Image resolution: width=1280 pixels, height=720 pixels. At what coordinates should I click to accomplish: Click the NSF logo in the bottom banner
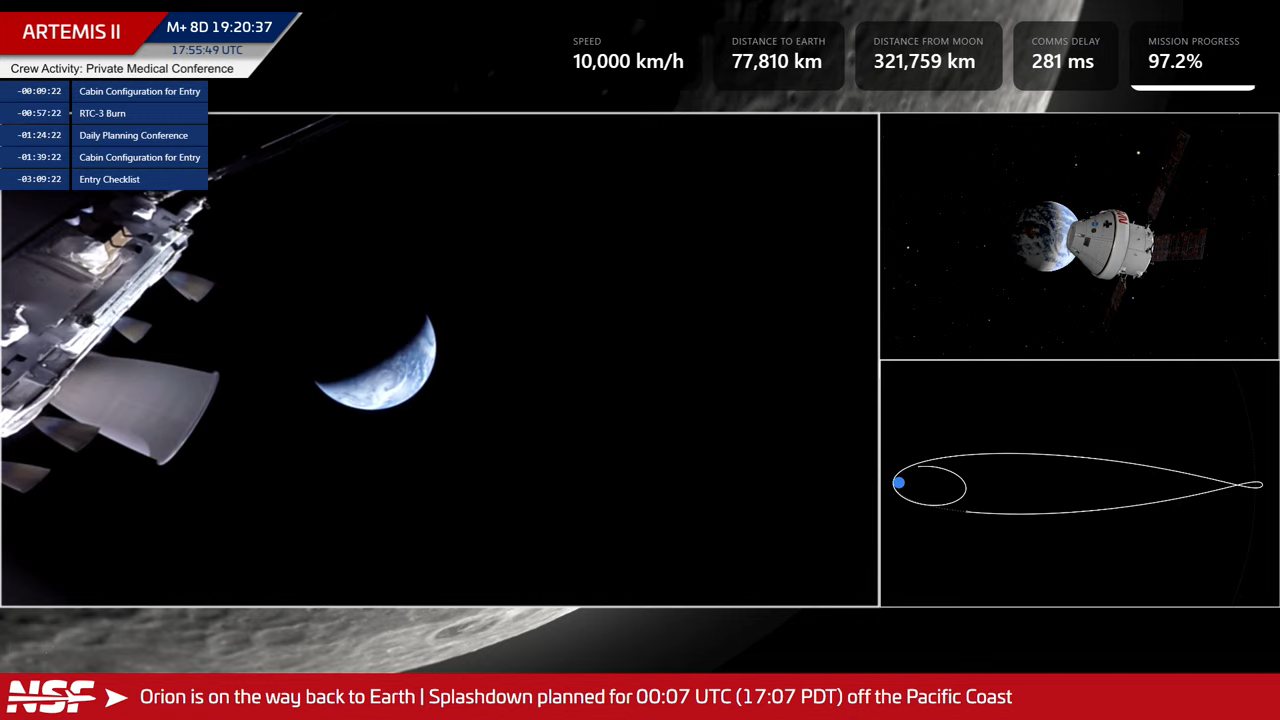tap(51, 697)
